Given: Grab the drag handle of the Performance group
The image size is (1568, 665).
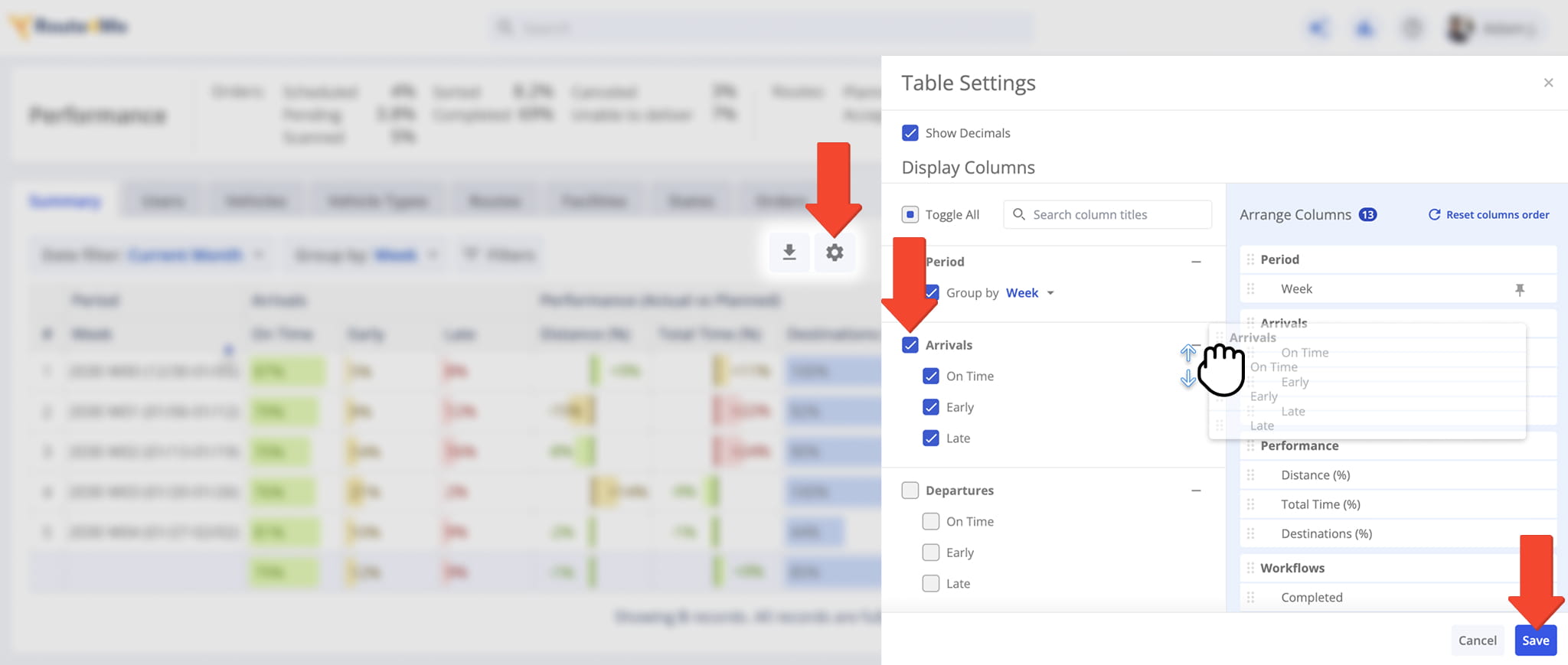Looking at the screenshot, I should [1250, 446].
